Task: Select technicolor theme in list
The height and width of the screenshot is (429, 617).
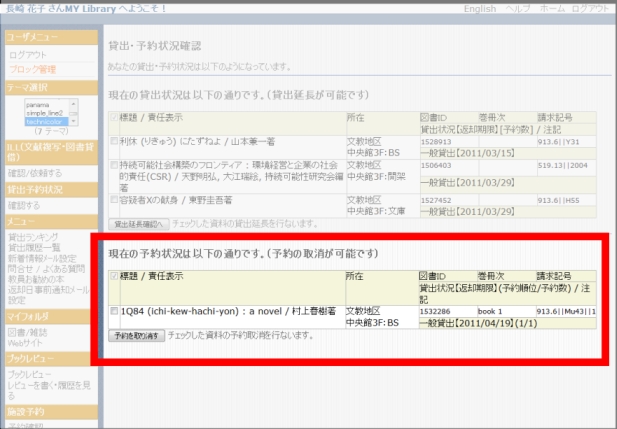Action: coord(44,122)
